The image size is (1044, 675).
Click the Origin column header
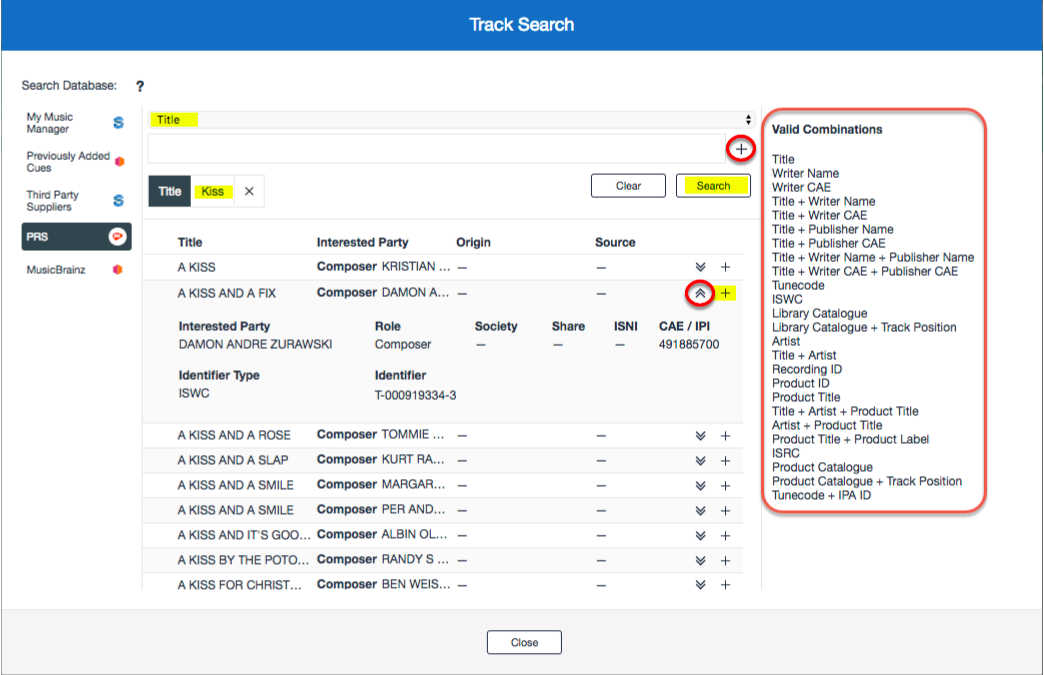click(x=473, y=242)
